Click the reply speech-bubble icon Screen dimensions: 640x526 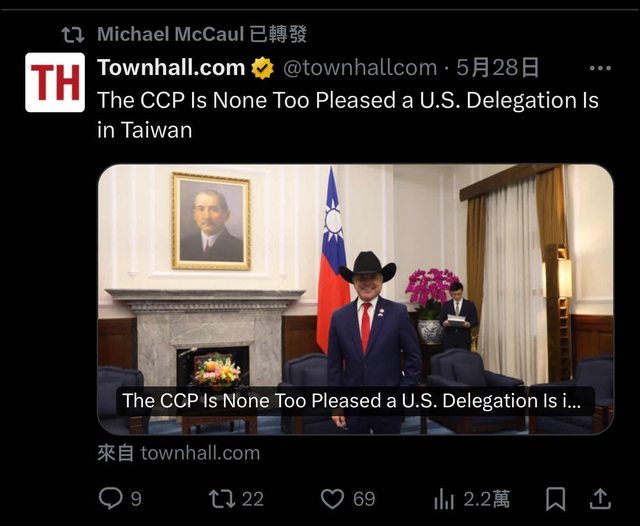click(111, 499)
